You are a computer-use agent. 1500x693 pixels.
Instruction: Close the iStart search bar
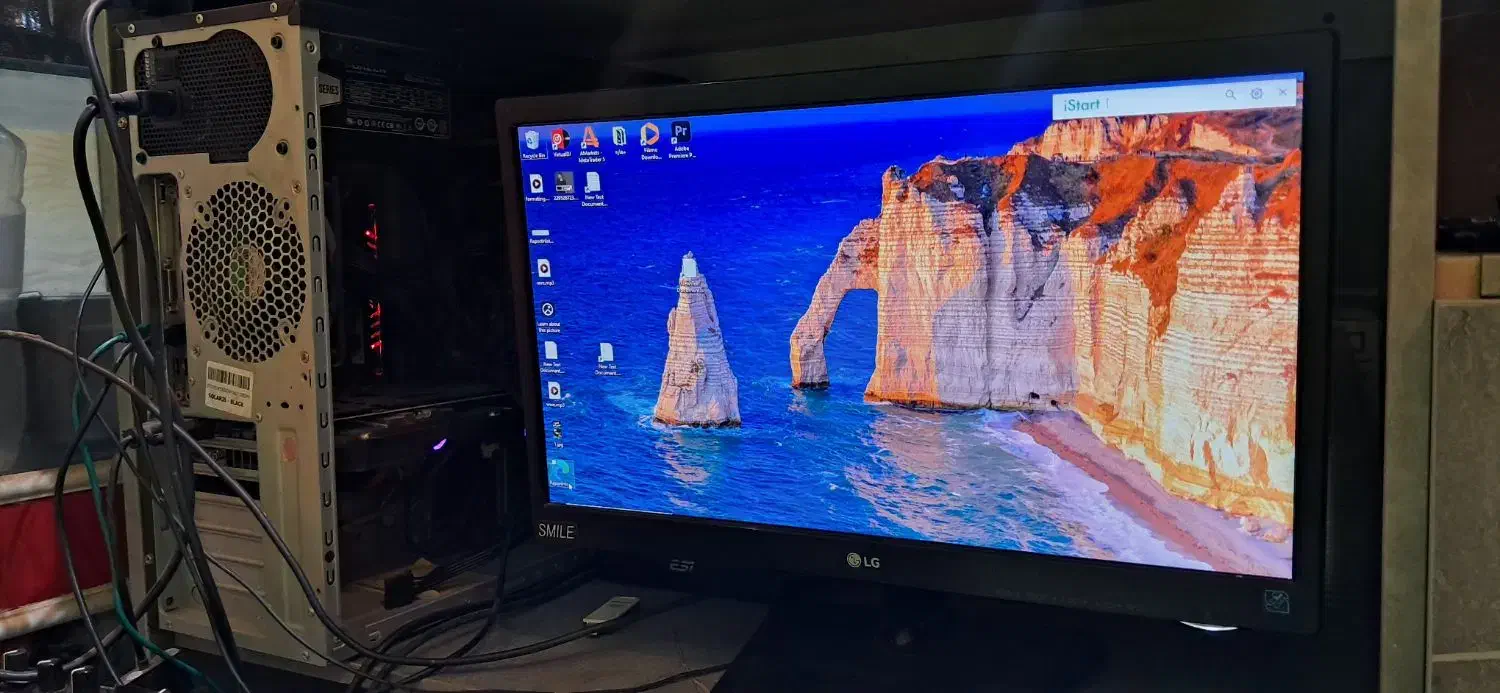(x=1282, y=92)
